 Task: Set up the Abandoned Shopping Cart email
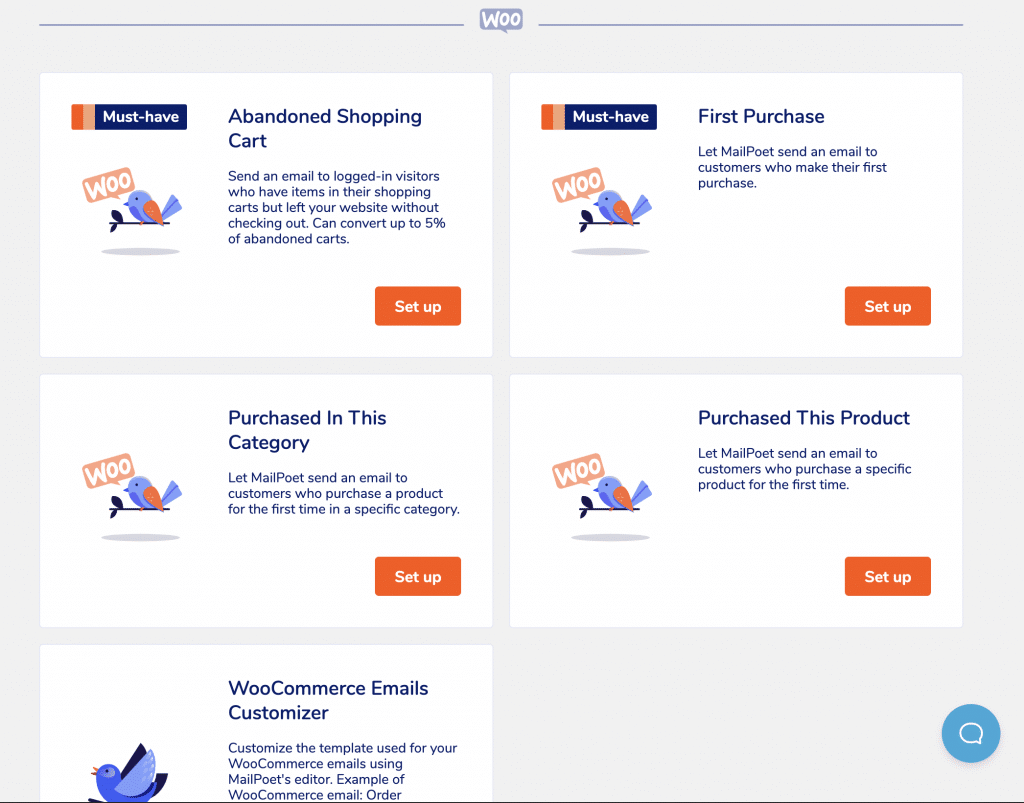(x=417, y=306)
